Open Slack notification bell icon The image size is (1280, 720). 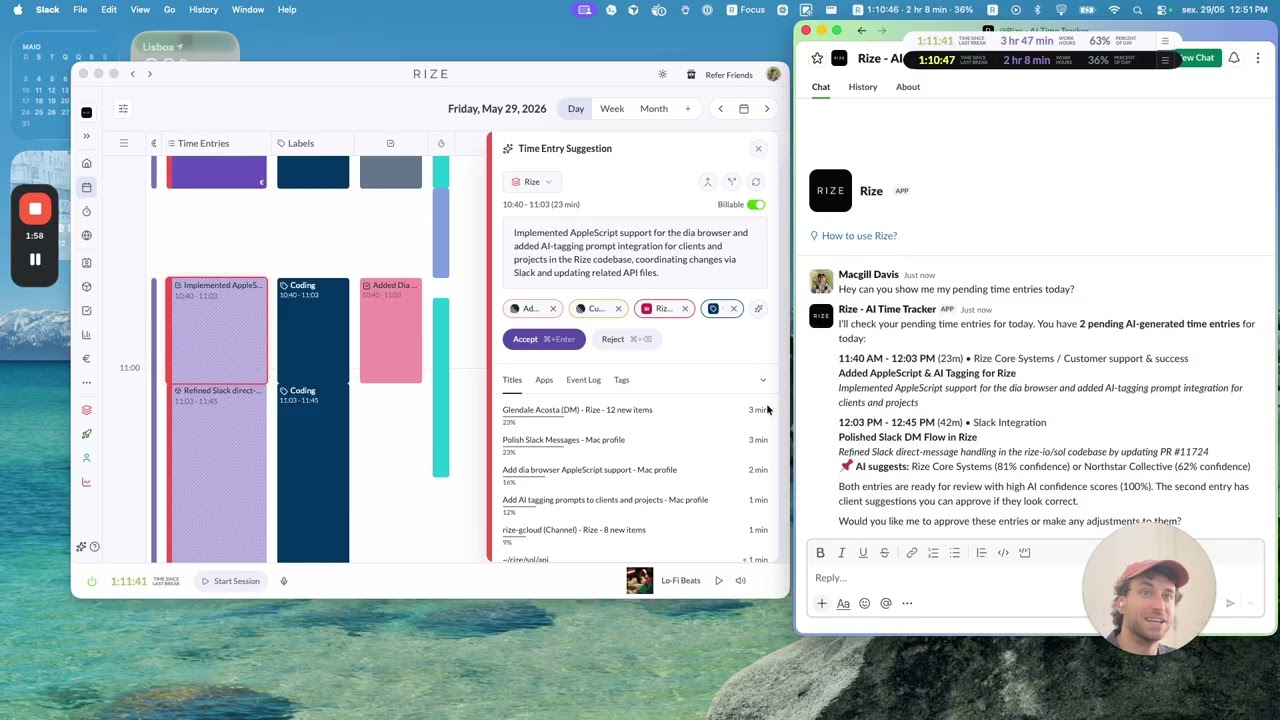1234,58
